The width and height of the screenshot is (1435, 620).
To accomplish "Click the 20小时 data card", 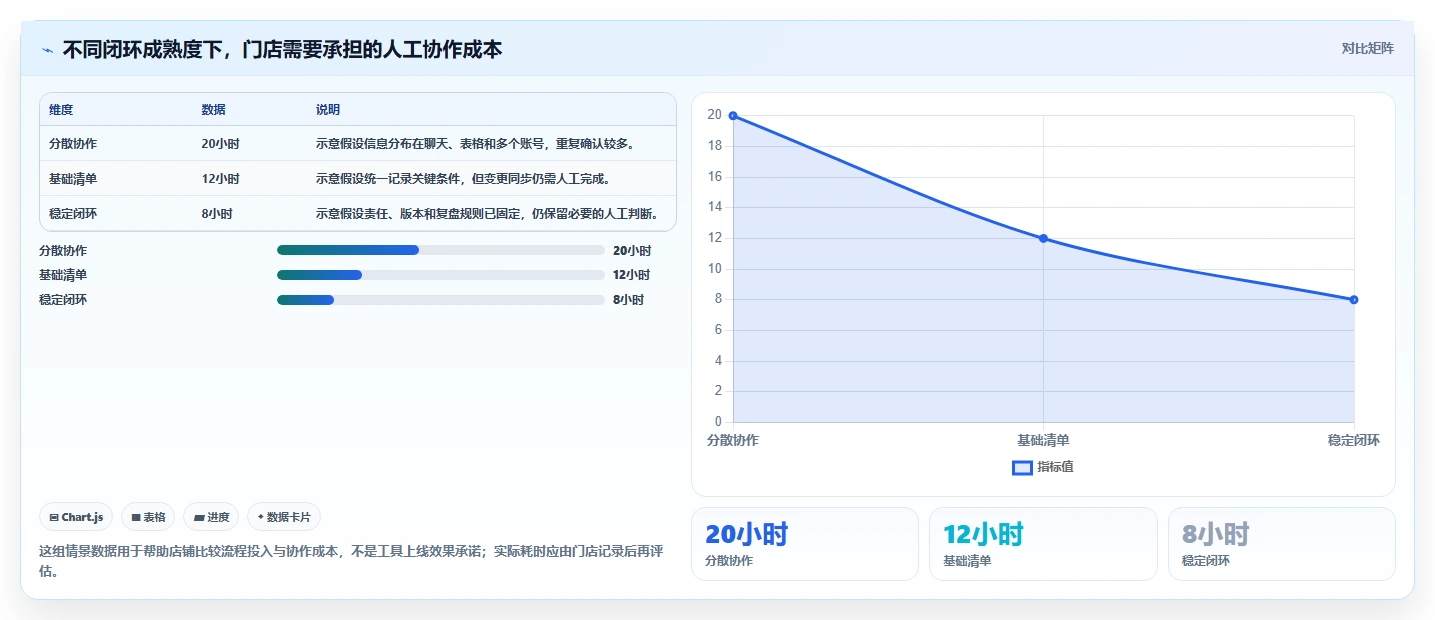I will (805, 544).
